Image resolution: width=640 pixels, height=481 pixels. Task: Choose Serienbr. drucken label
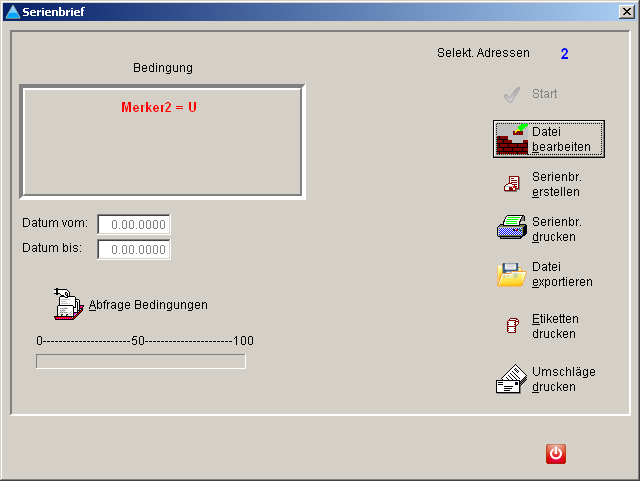coord(557,229)
